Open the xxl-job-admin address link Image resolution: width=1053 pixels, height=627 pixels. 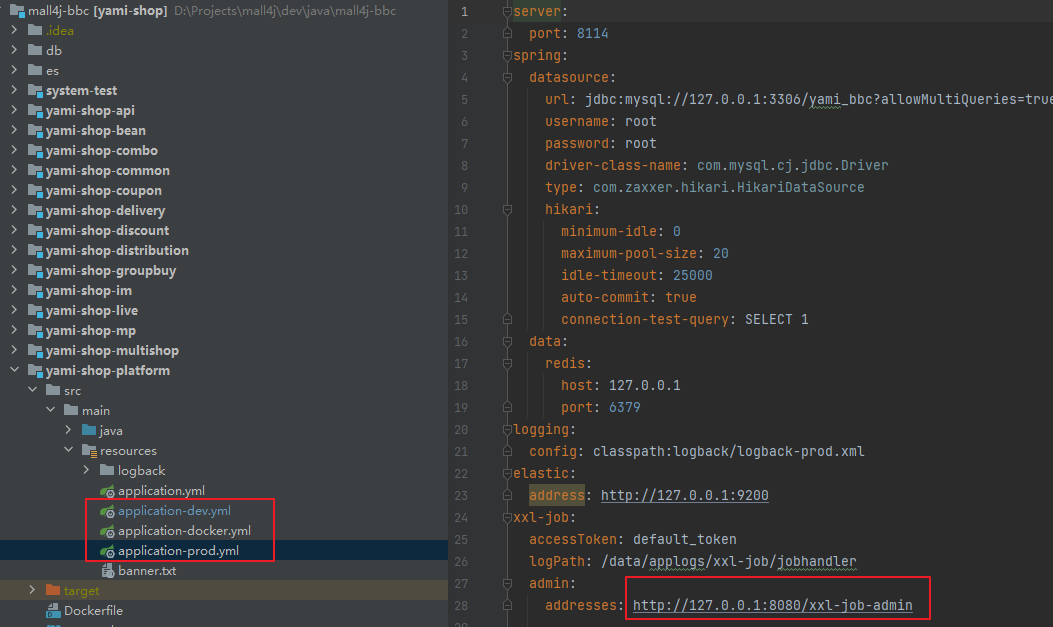[772, 606]
